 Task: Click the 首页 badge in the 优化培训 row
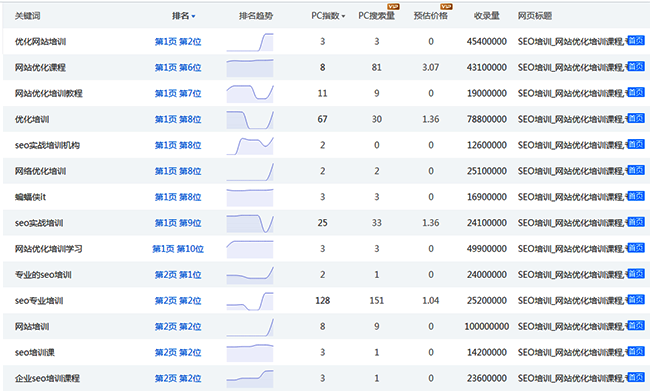(x=635, y=118)
